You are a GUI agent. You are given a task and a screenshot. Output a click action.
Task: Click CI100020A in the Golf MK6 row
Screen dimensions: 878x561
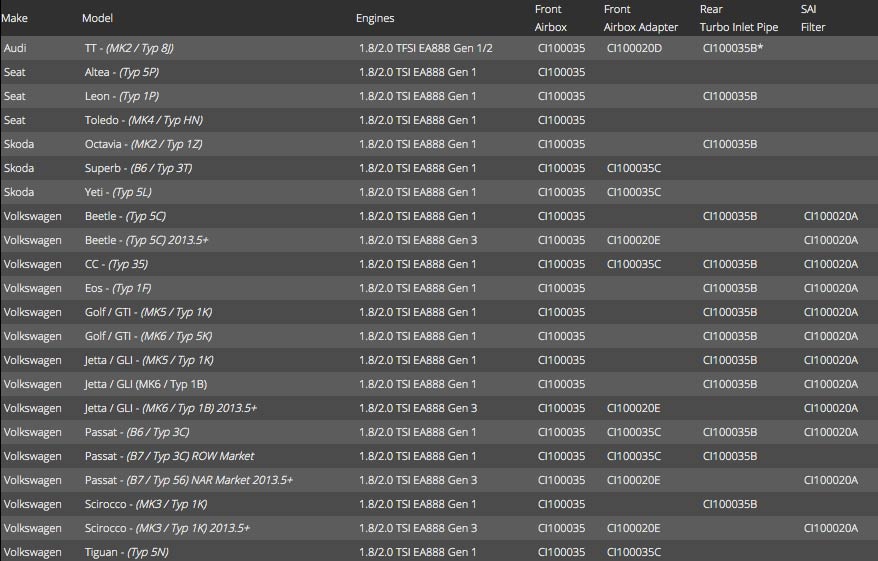click(830, 336)
